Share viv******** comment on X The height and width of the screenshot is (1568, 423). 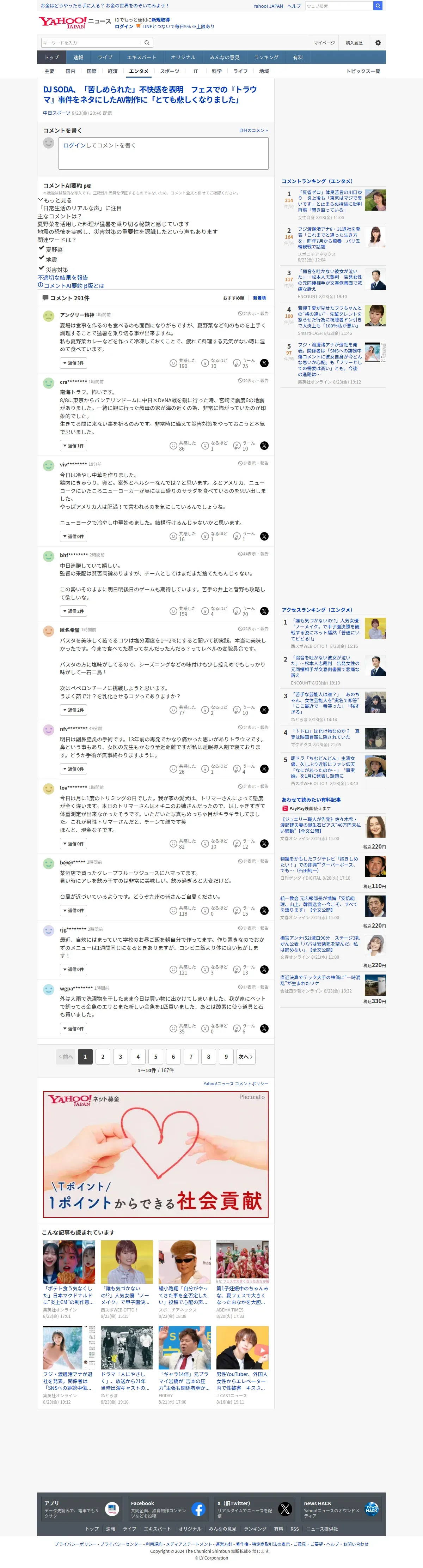(x=264, y=536)
